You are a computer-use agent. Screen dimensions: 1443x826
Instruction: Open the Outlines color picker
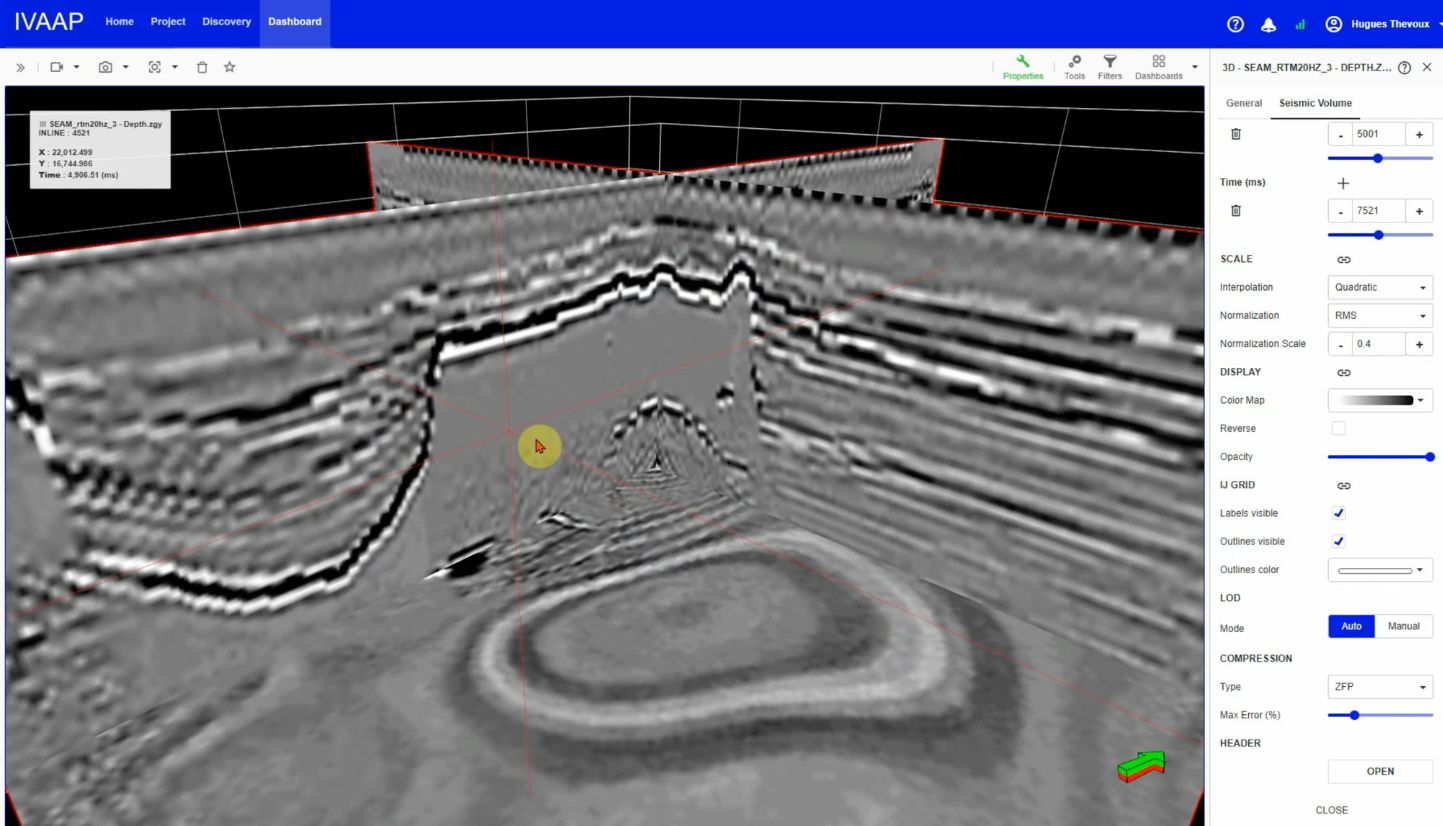click(1380, 570)
